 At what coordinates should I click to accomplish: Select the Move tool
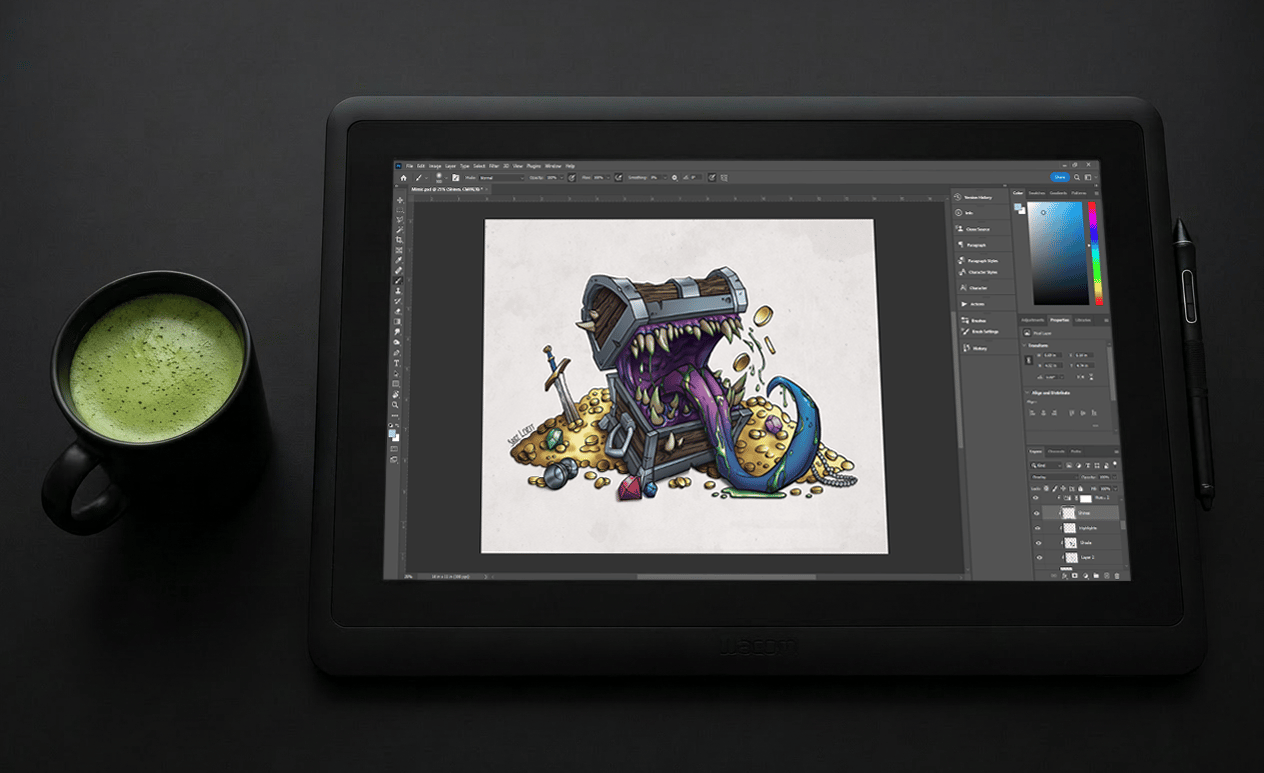point(400,200)
